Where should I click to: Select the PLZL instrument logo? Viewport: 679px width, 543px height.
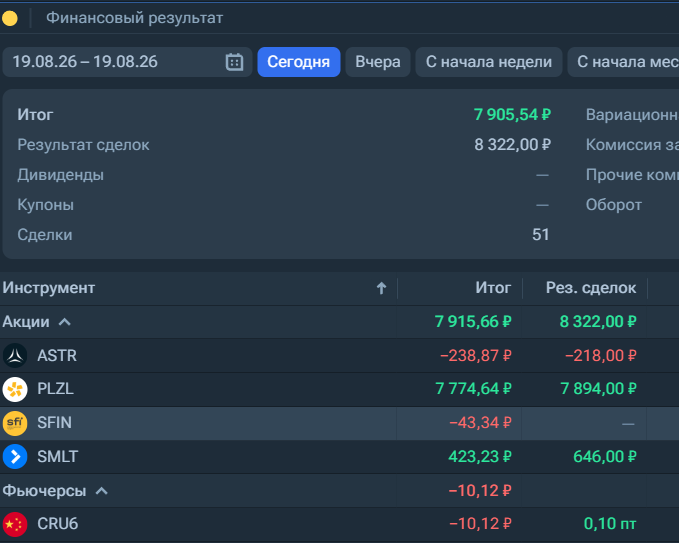(15, 389)
